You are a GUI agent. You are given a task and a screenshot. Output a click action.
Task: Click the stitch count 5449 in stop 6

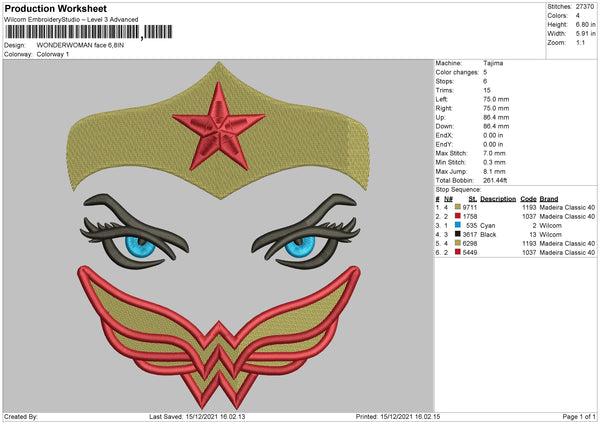click(x=470, y=253)
